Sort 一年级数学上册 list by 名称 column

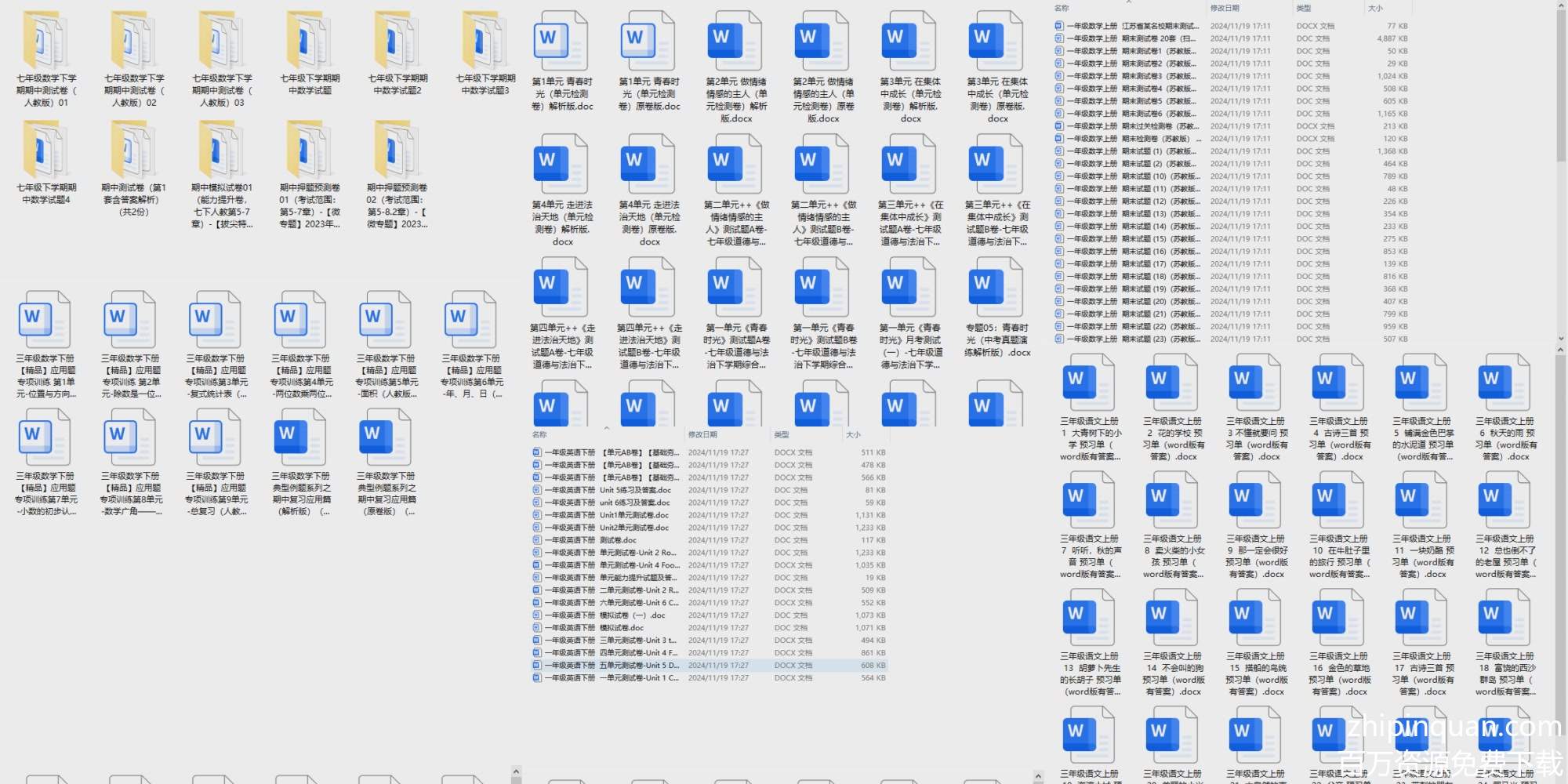click(1062, 9)
